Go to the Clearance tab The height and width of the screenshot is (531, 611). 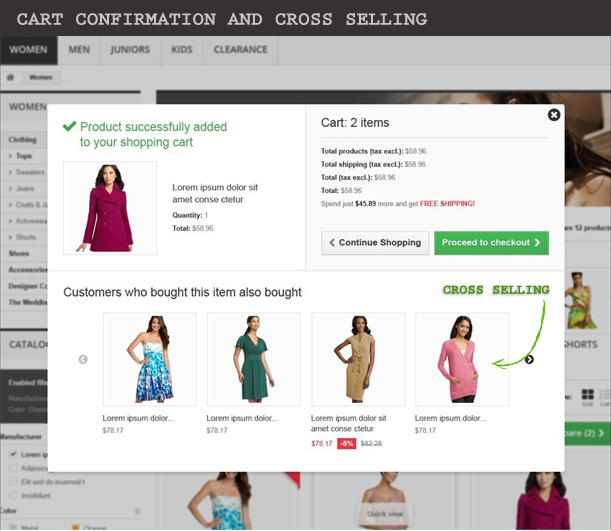tap(241, 49)
